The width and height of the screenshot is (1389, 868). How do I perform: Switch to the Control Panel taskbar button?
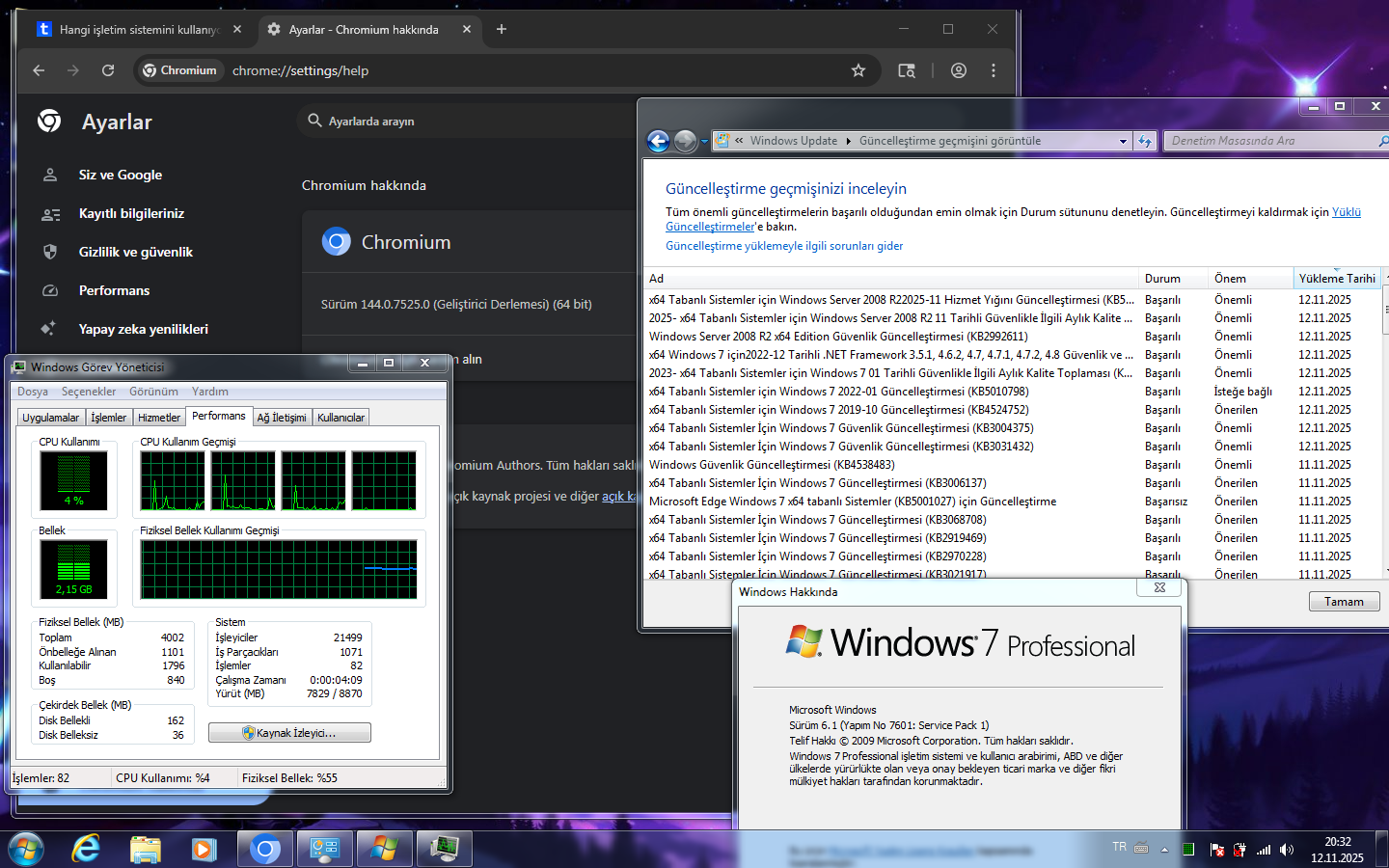coord(324,849)
